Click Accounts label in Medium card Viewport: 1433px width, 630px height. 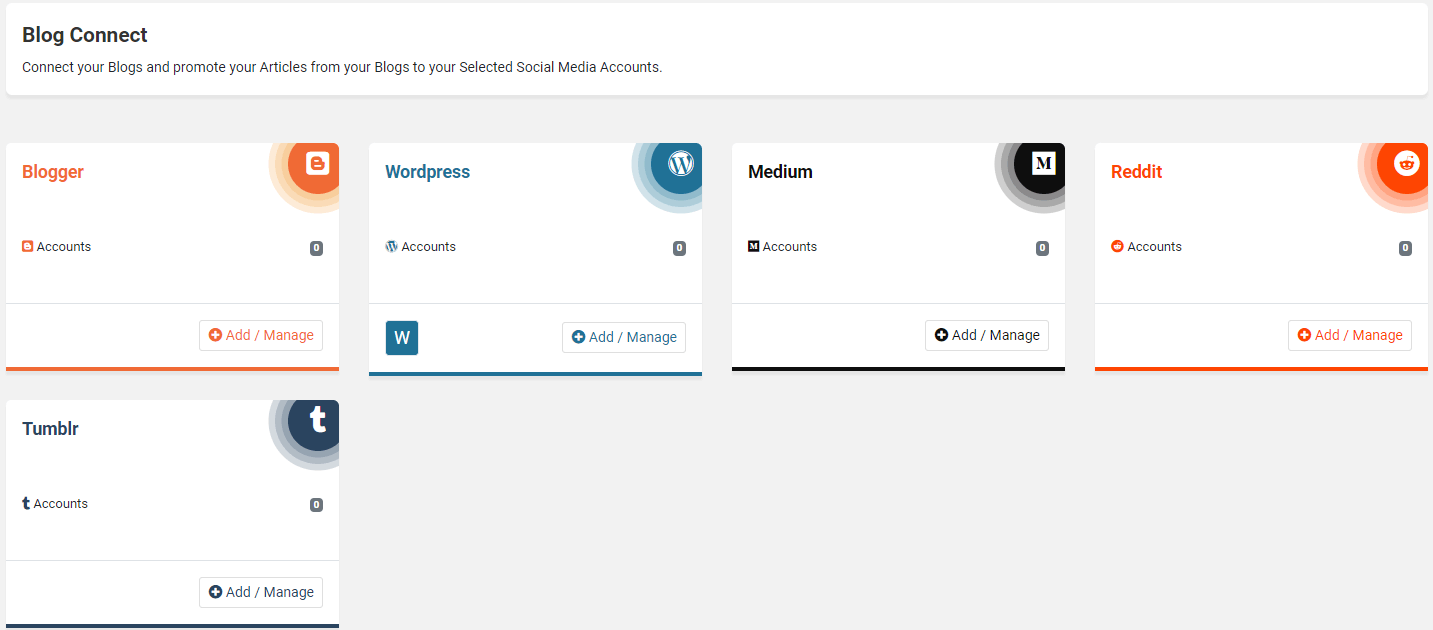(x=790, y=247)
